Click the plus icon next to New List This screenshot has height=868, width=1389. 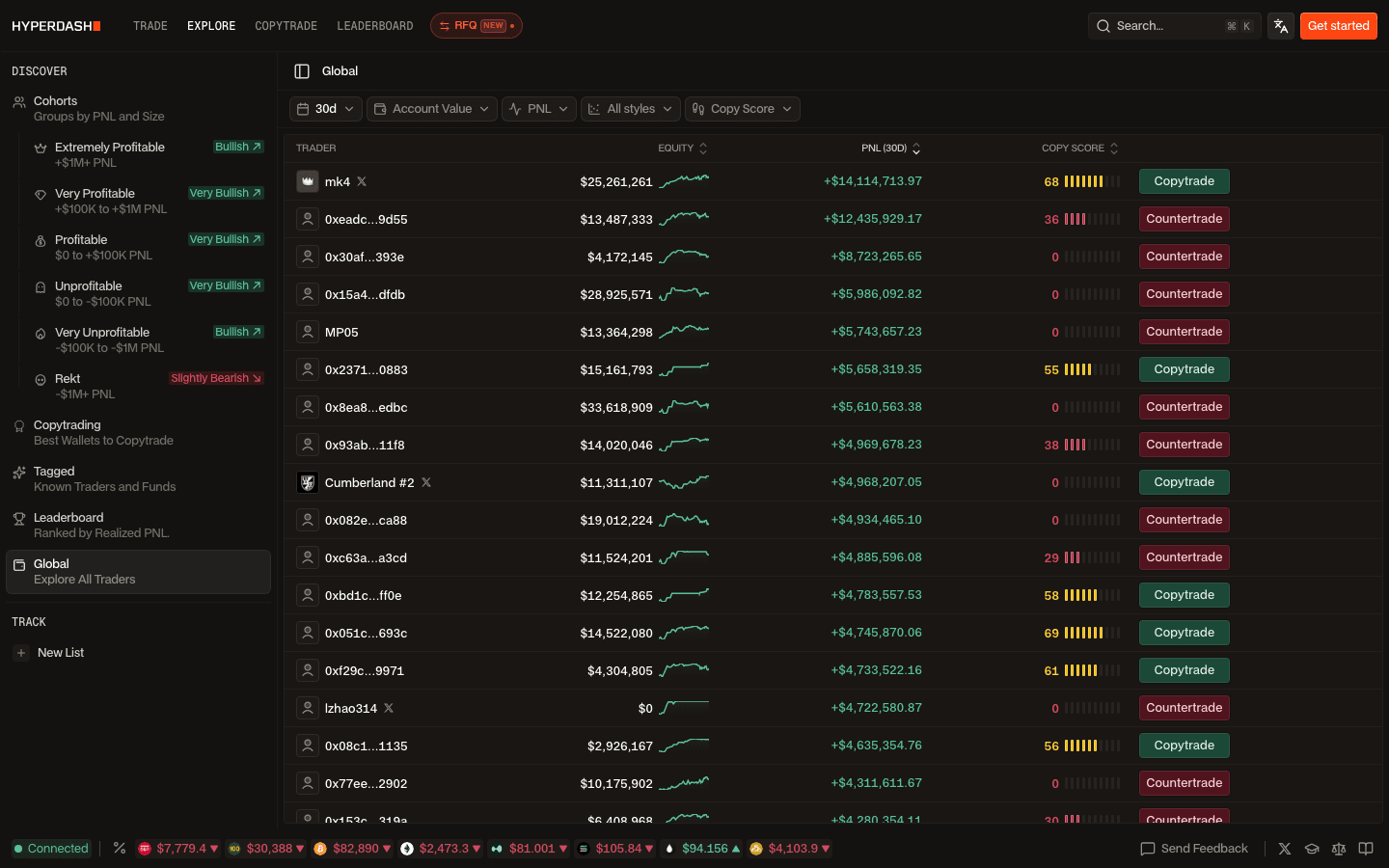tap(21, 653)
